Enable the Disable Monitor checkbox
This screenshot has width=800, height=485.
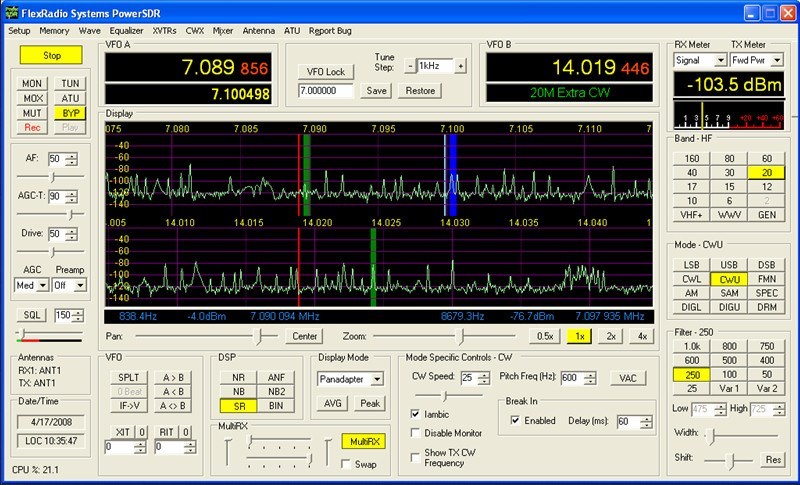(416, 433)
